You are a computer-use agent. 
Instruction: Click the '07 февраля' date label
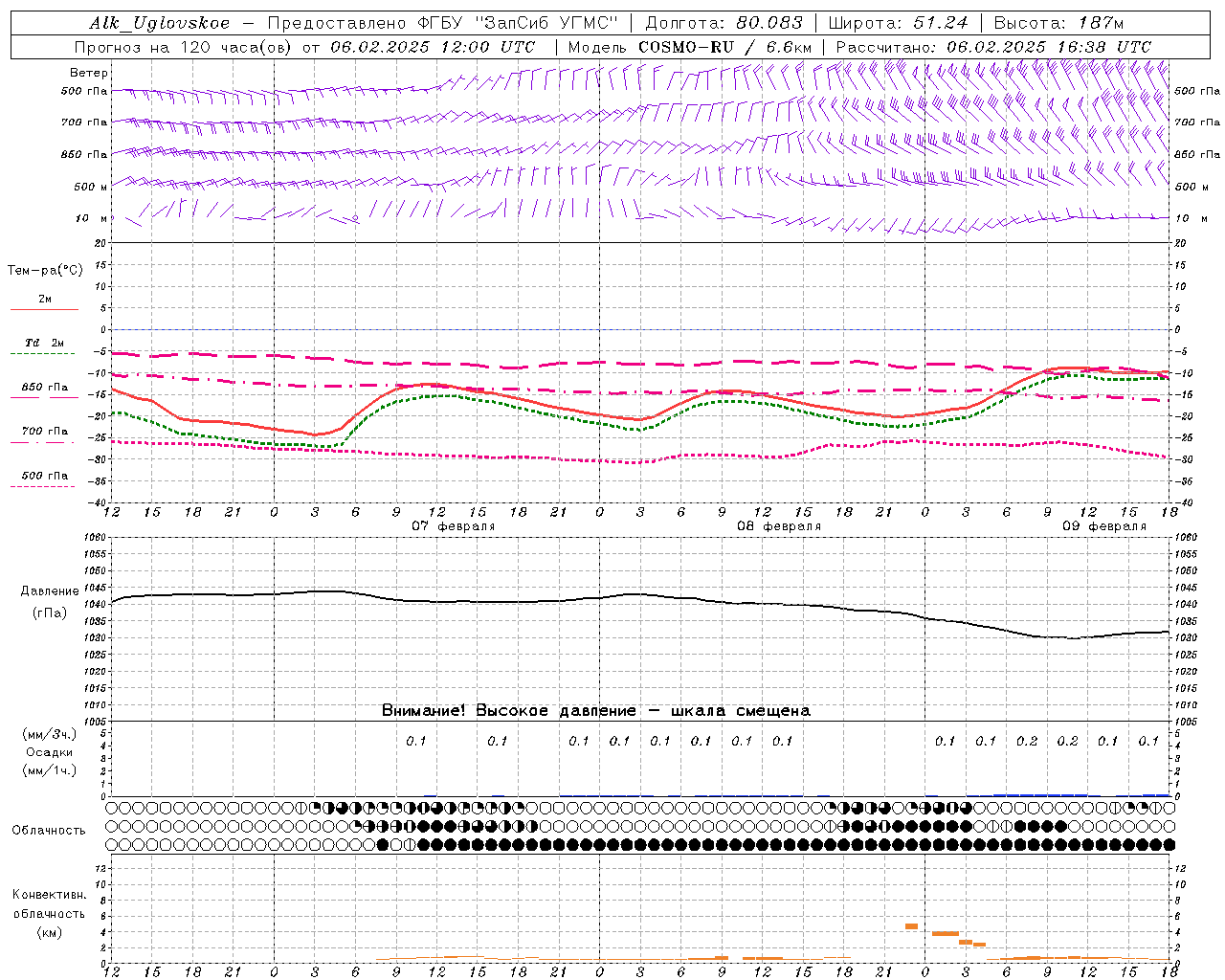coord(453,526)
